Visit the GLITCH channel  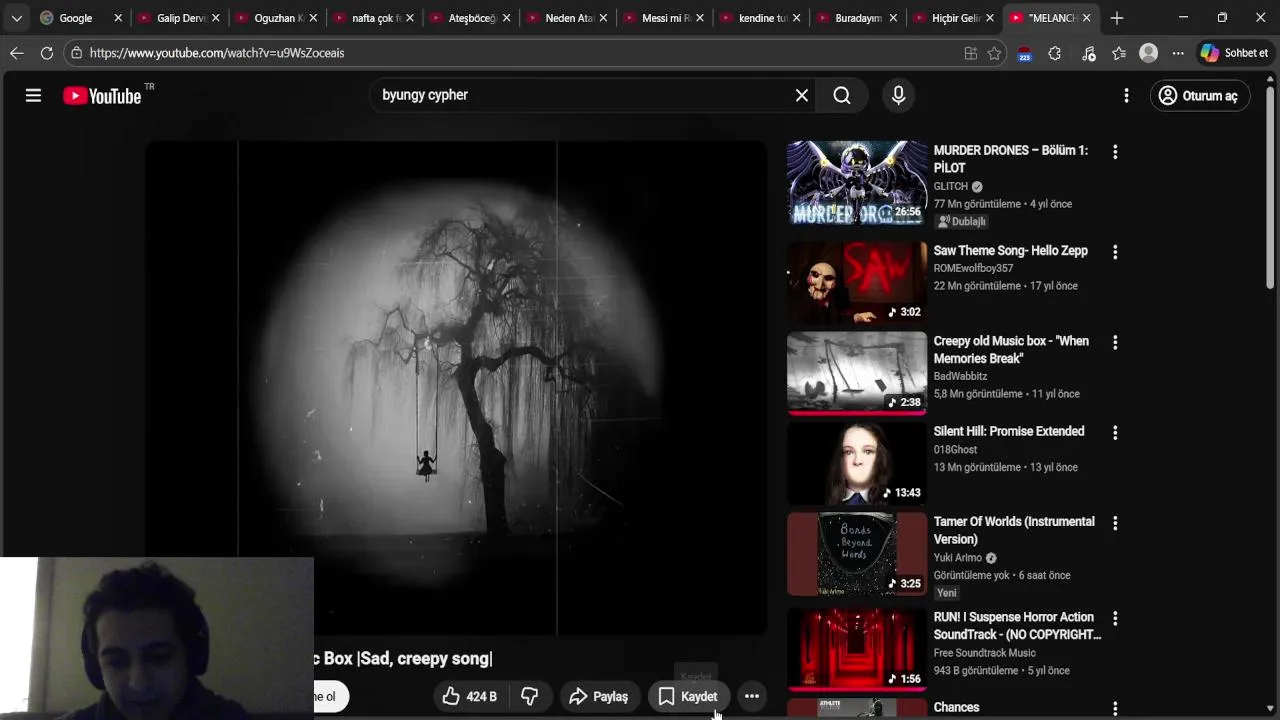tap(951, 186)
